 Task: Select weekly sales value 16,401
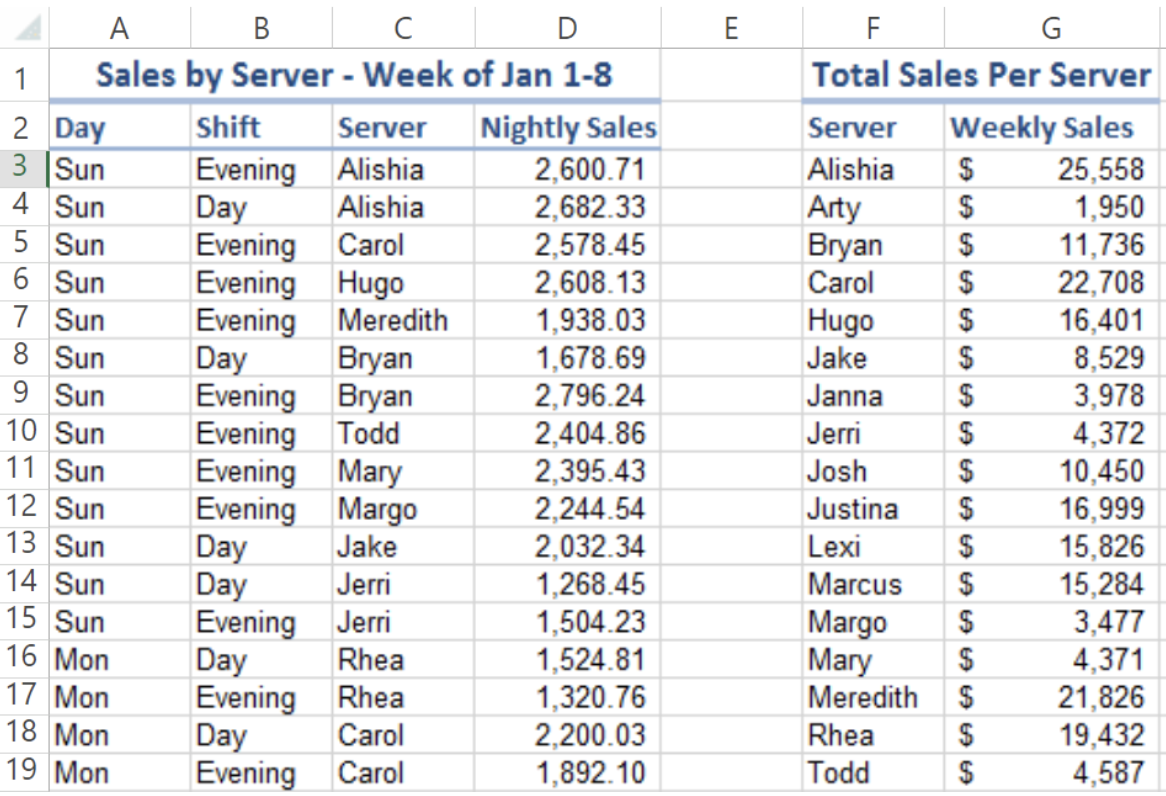pyautogui.click(x=1051, y=320)
